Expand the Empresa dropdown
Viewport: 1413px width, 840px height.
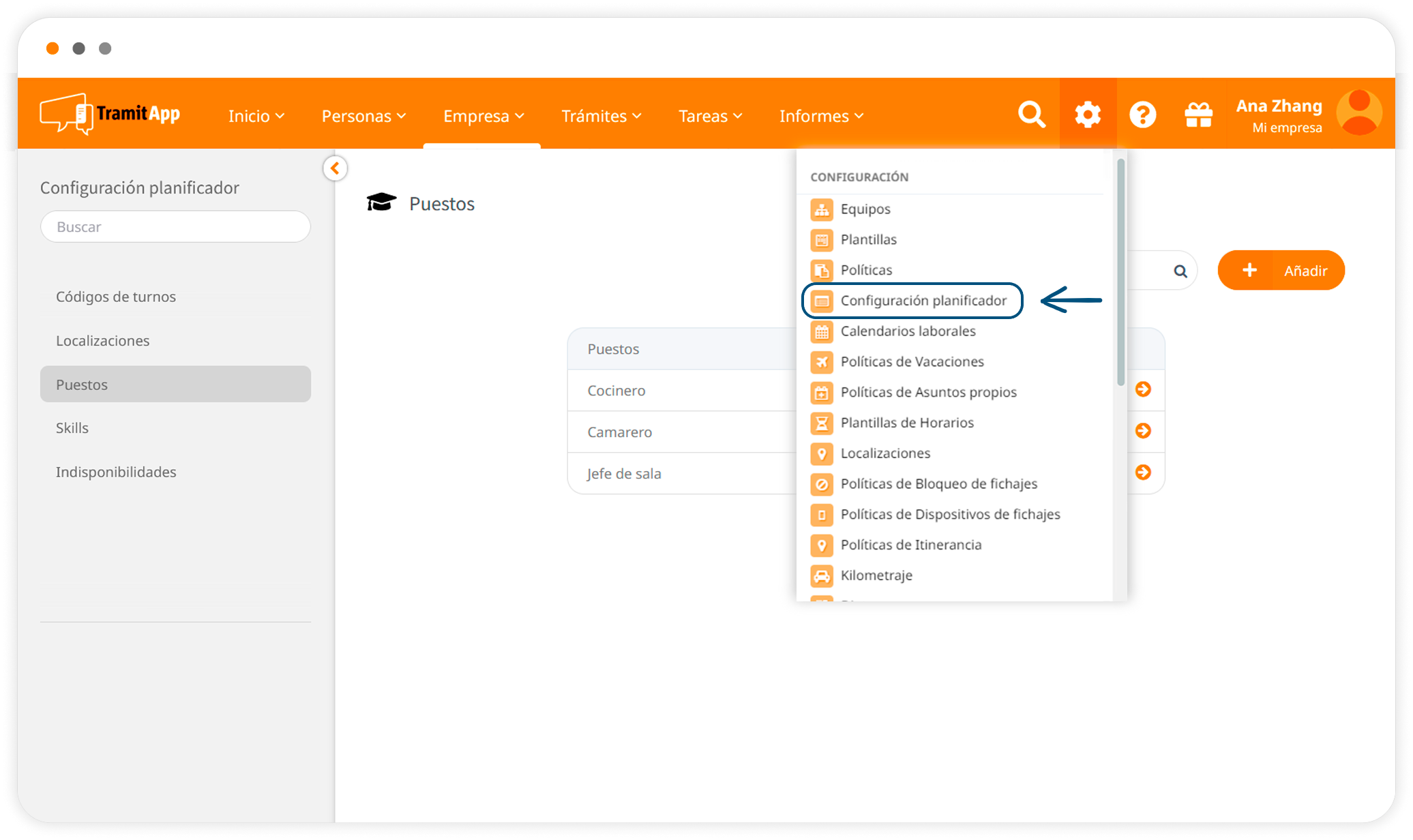tap(483, 116)
